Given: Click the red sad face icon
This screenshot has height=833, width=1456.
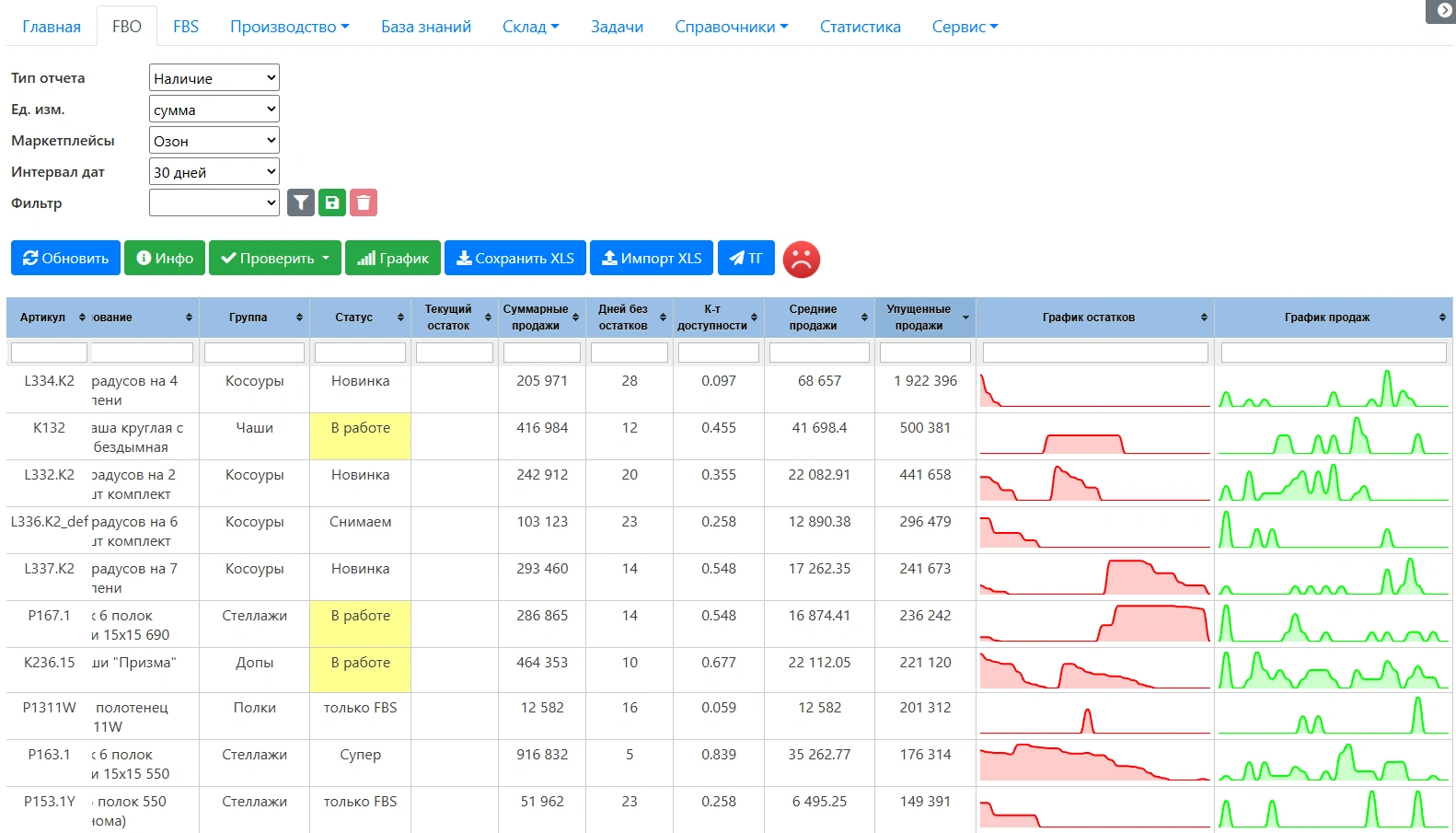Looking at the screenshot, I should 802,259.
